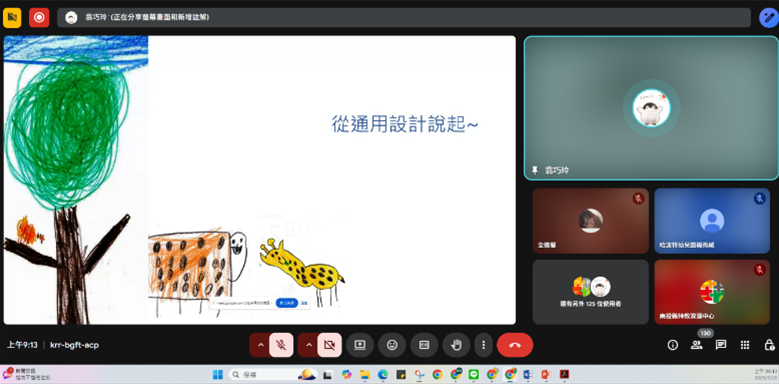The image size is (779, 384).
Task: Show the participants people panel
Action: [x=697, y=345]
